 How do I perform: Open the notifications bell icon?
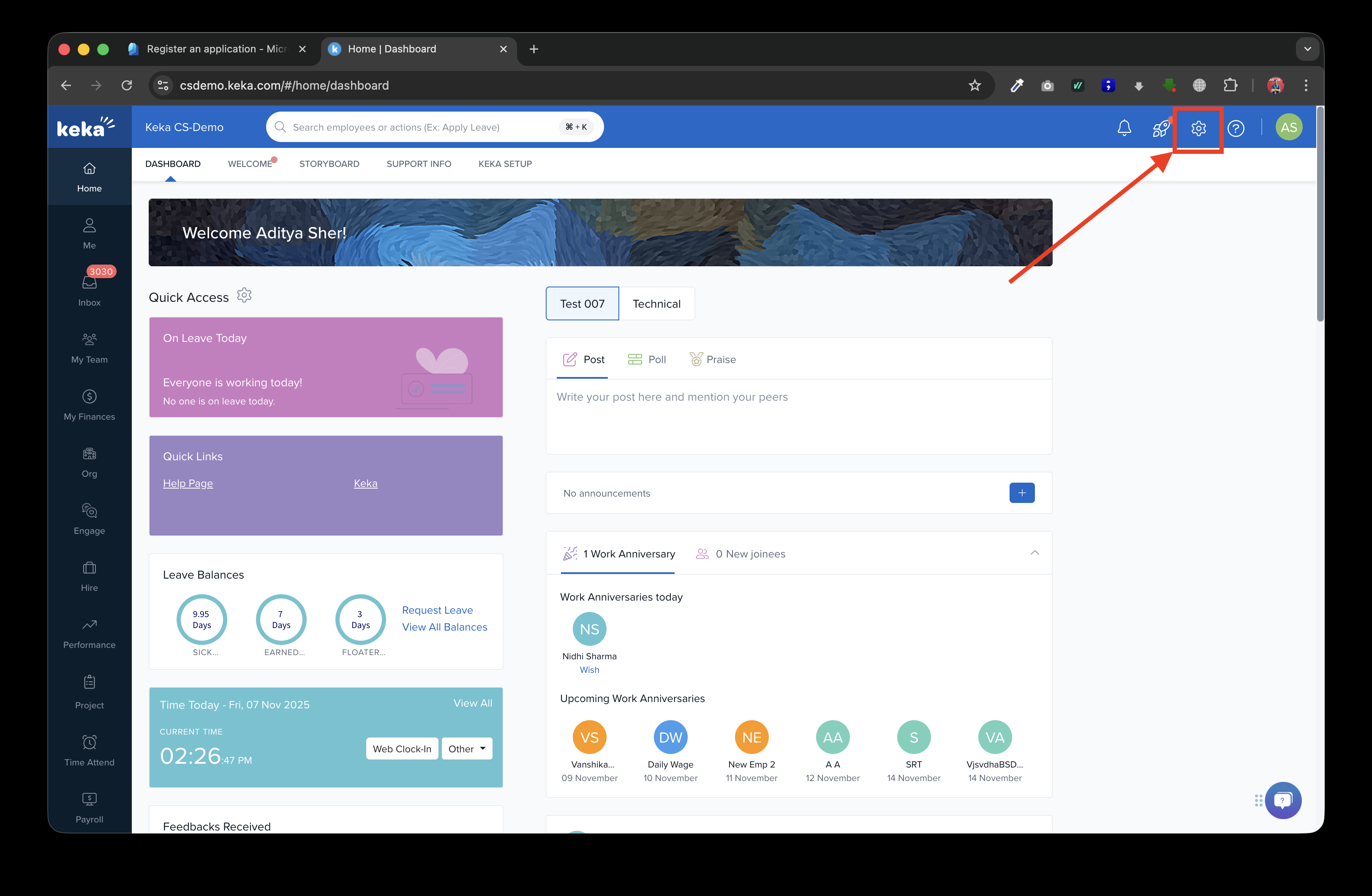point(1124,128)
